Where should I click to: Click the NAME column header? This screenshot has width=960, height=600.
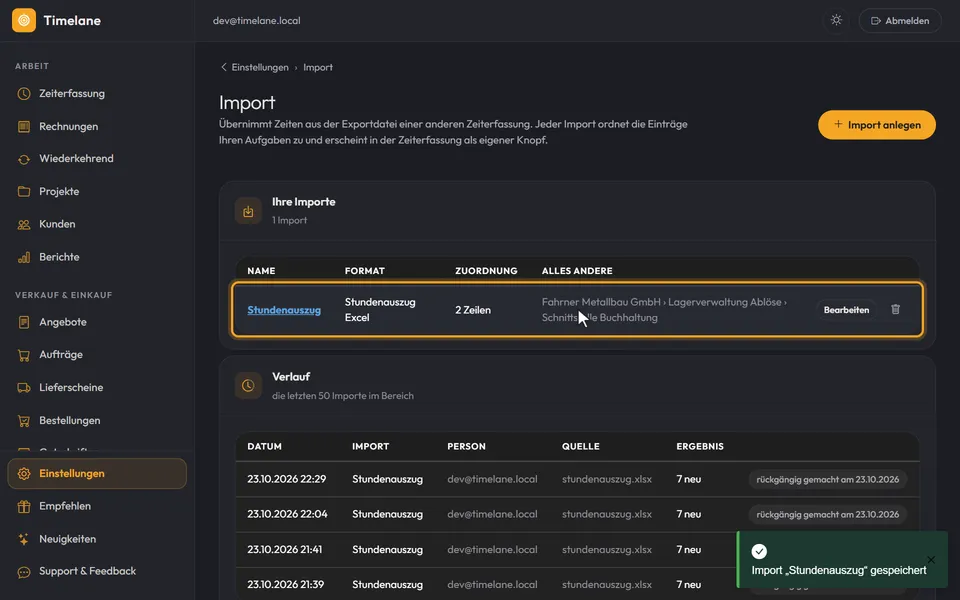[x=261, y=271]
